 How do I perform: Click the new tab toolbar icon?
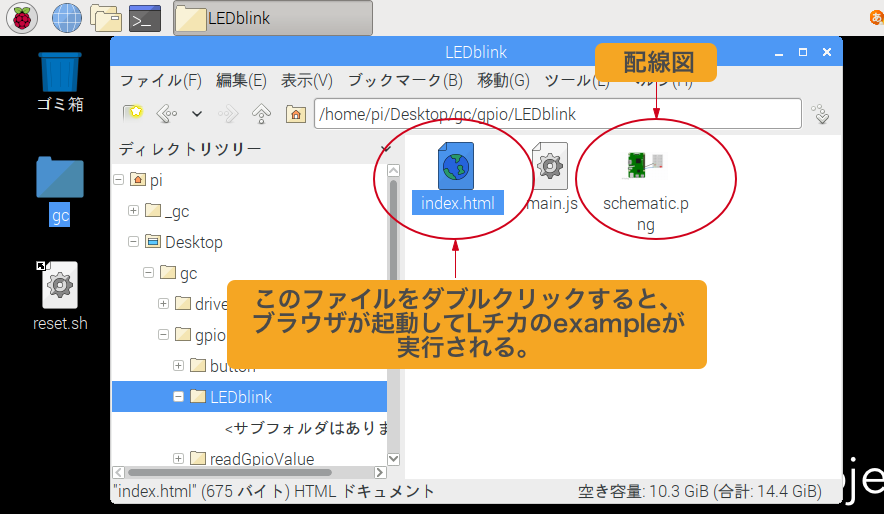tap(132, 114)
